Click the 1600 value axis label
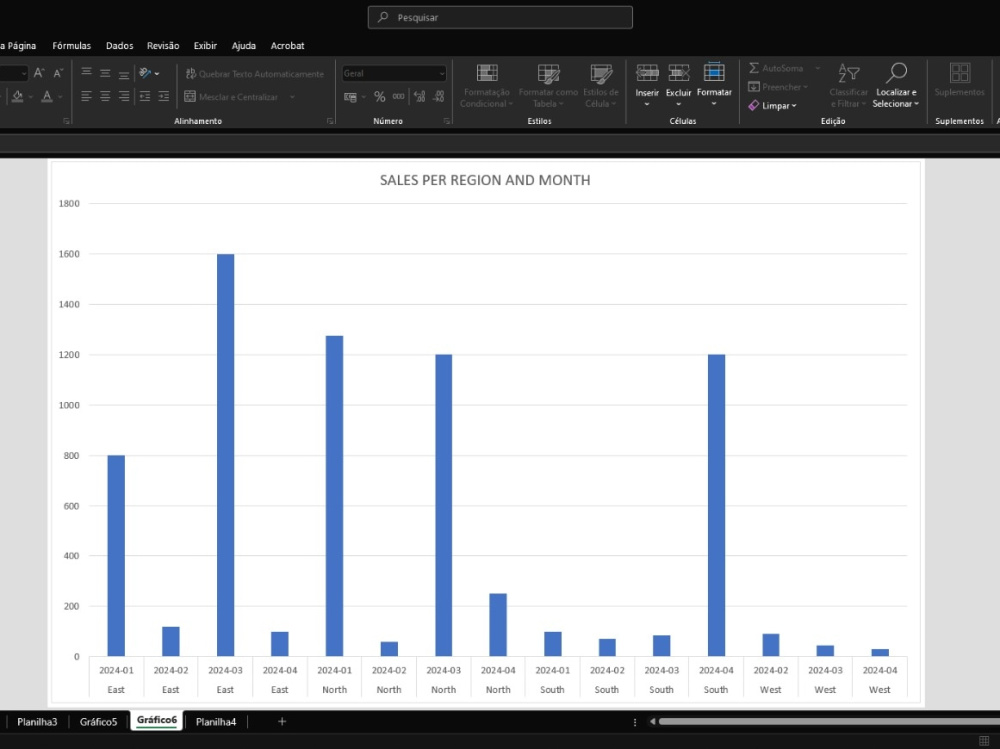The height and width of the screenshot is (749, 1000). pos(69,254)
